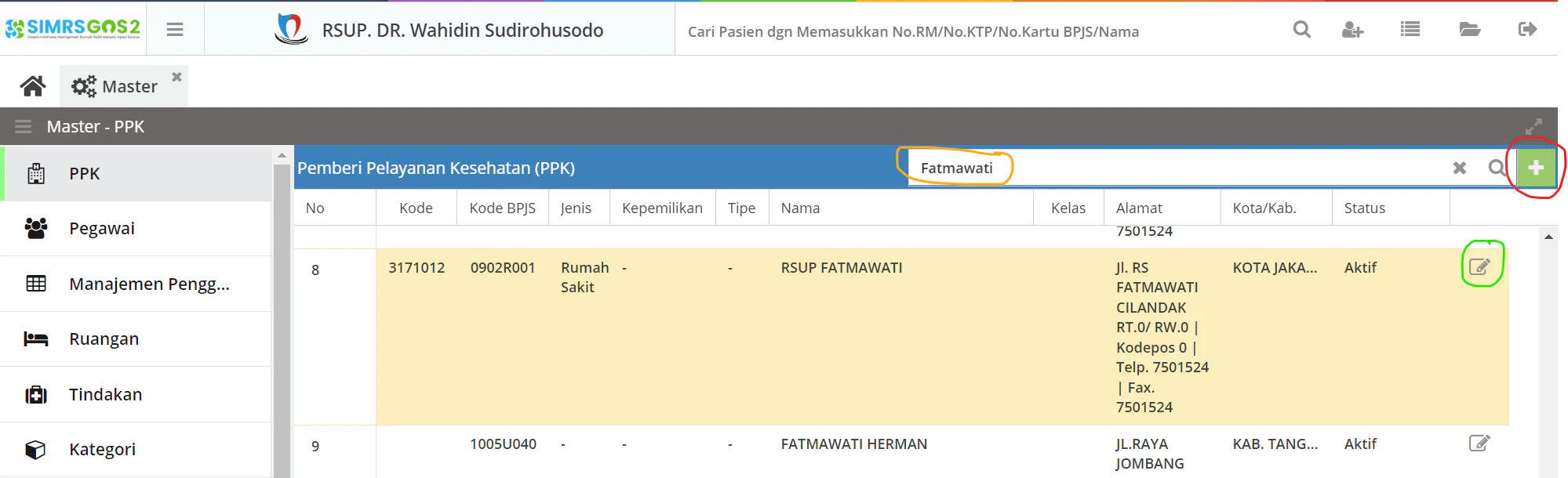This screenshot has height=478, width=1568.
Task: Edit the FATMAWATI HERMAN row
Action: (x=1479, y=444)
